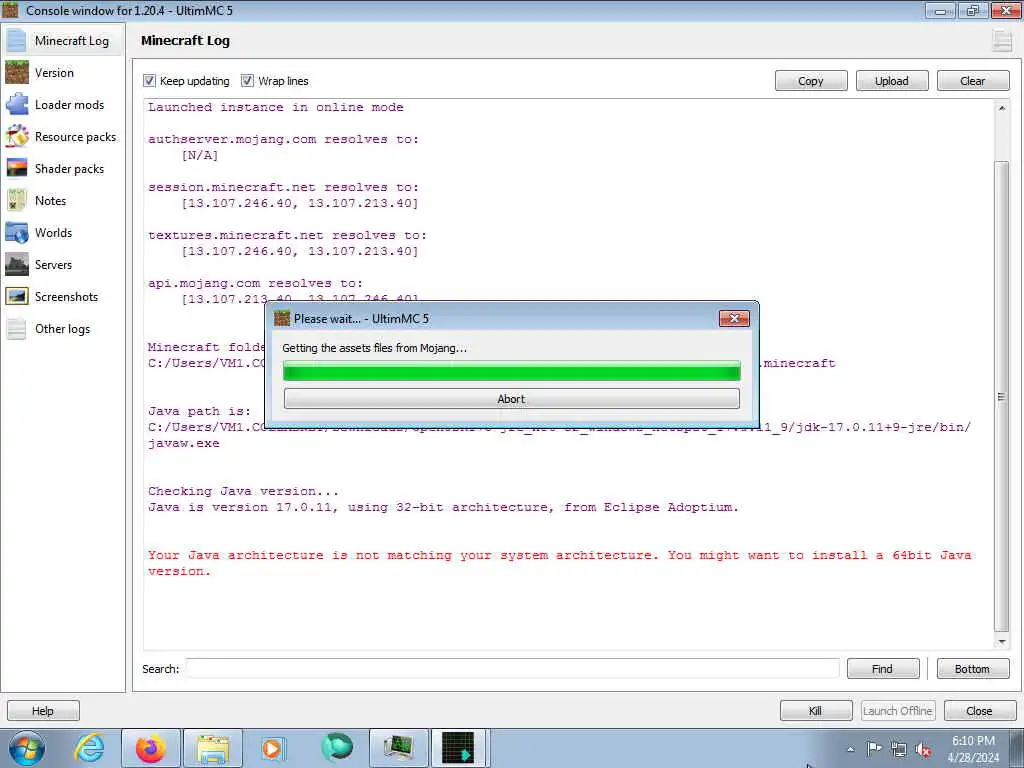Click the 'Java path is:' log line

(x=199, y=411)
